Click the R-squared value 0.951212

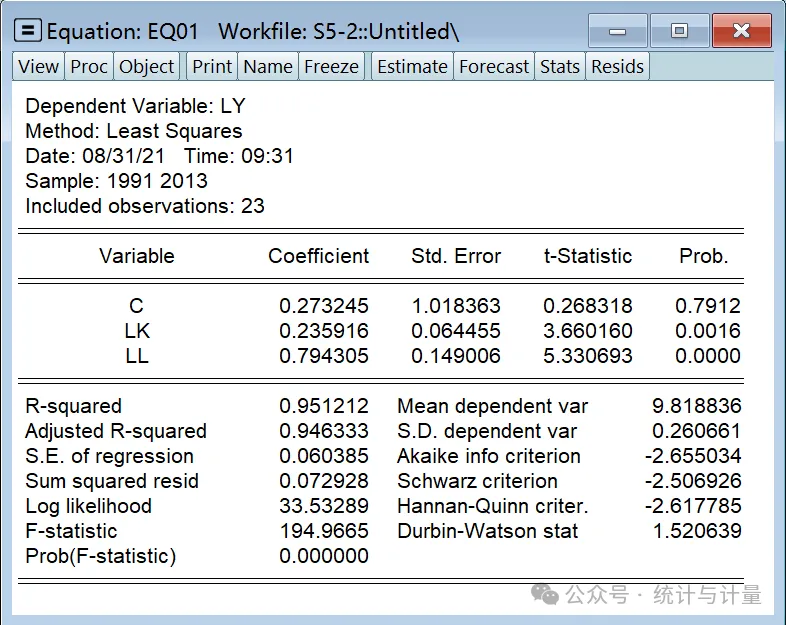pos(324,406)
